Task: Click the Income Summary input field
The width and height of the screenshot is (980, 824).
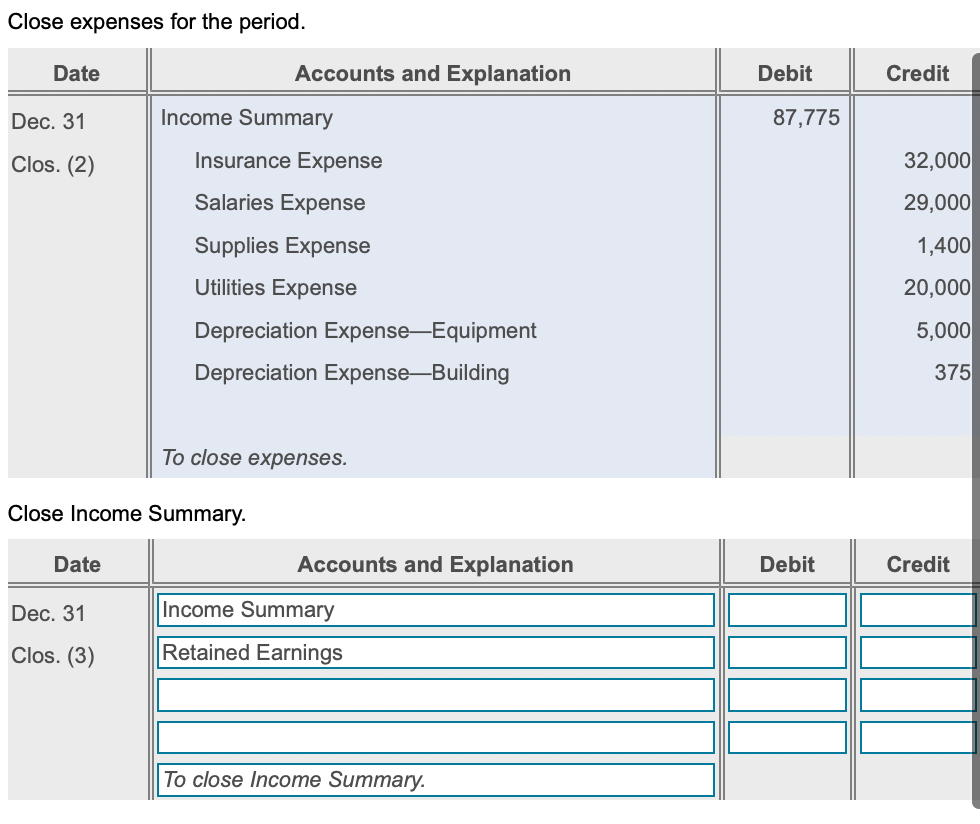Action: 435,609
